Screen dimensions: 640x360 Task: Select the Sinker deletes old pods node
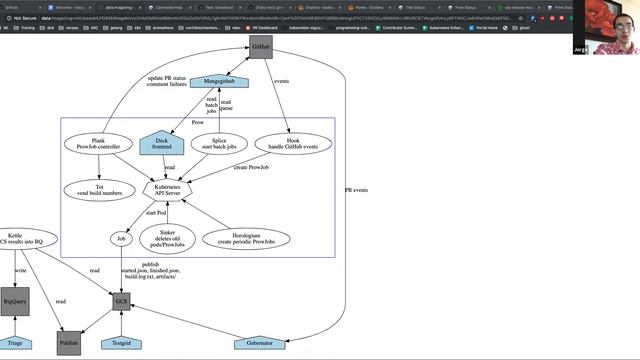(167, 239)
